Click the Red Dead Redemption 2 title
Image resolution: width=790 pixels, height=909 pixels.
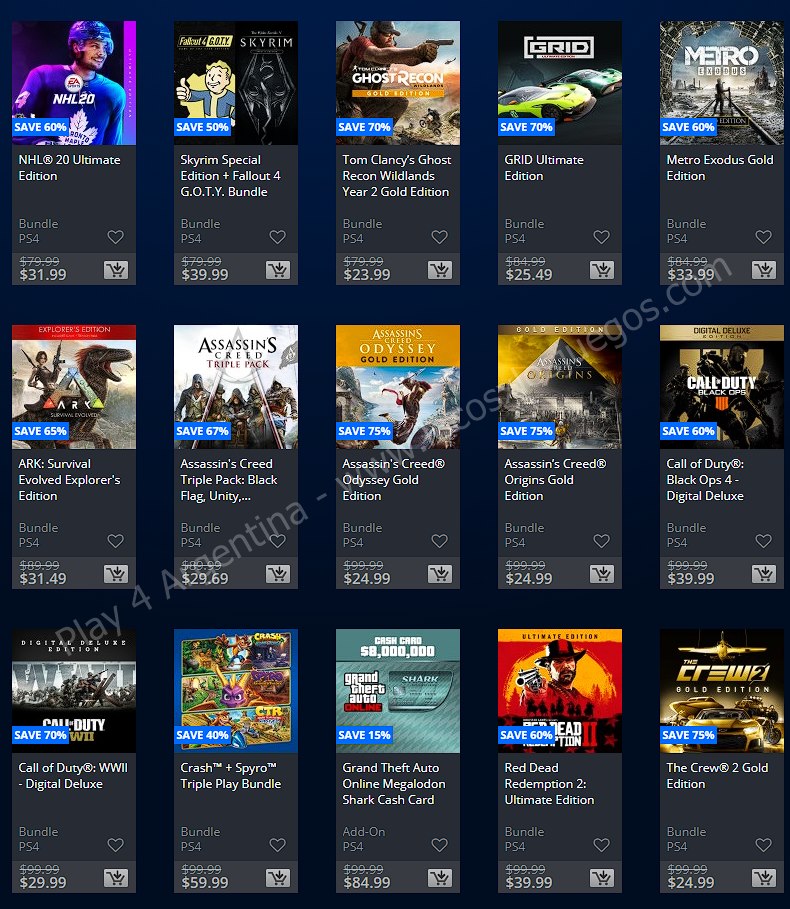click(549, 783)
